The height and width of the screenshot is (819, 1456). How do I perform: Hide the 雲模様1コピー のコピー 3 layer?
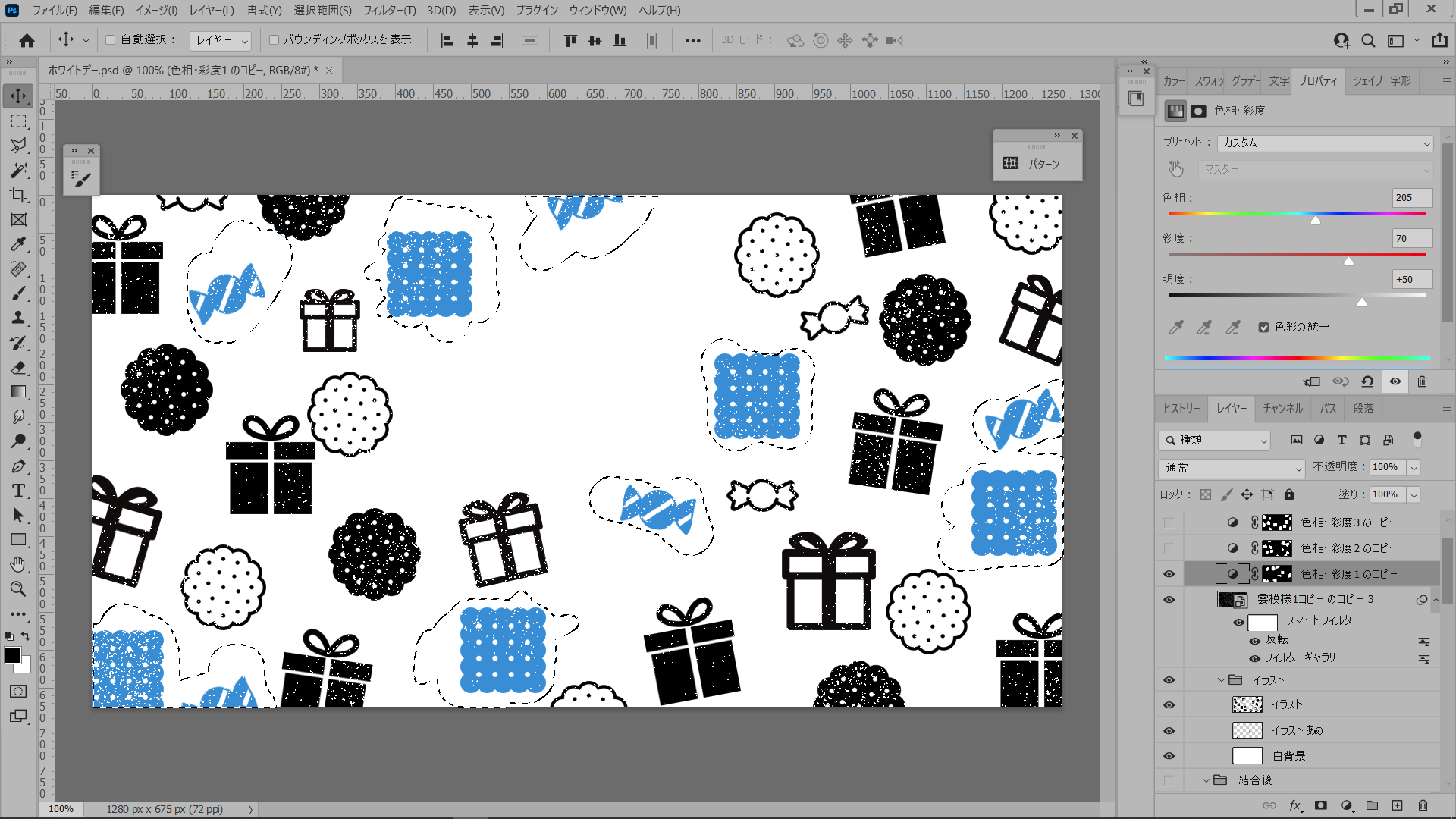(x=1169, y=600)
